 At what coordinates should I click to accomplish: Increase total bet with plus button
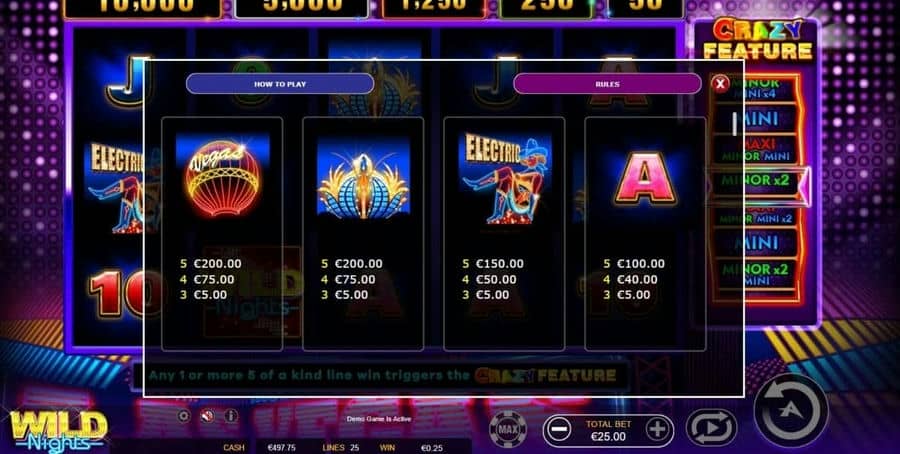pyautogui.click(x=658, y=430)
